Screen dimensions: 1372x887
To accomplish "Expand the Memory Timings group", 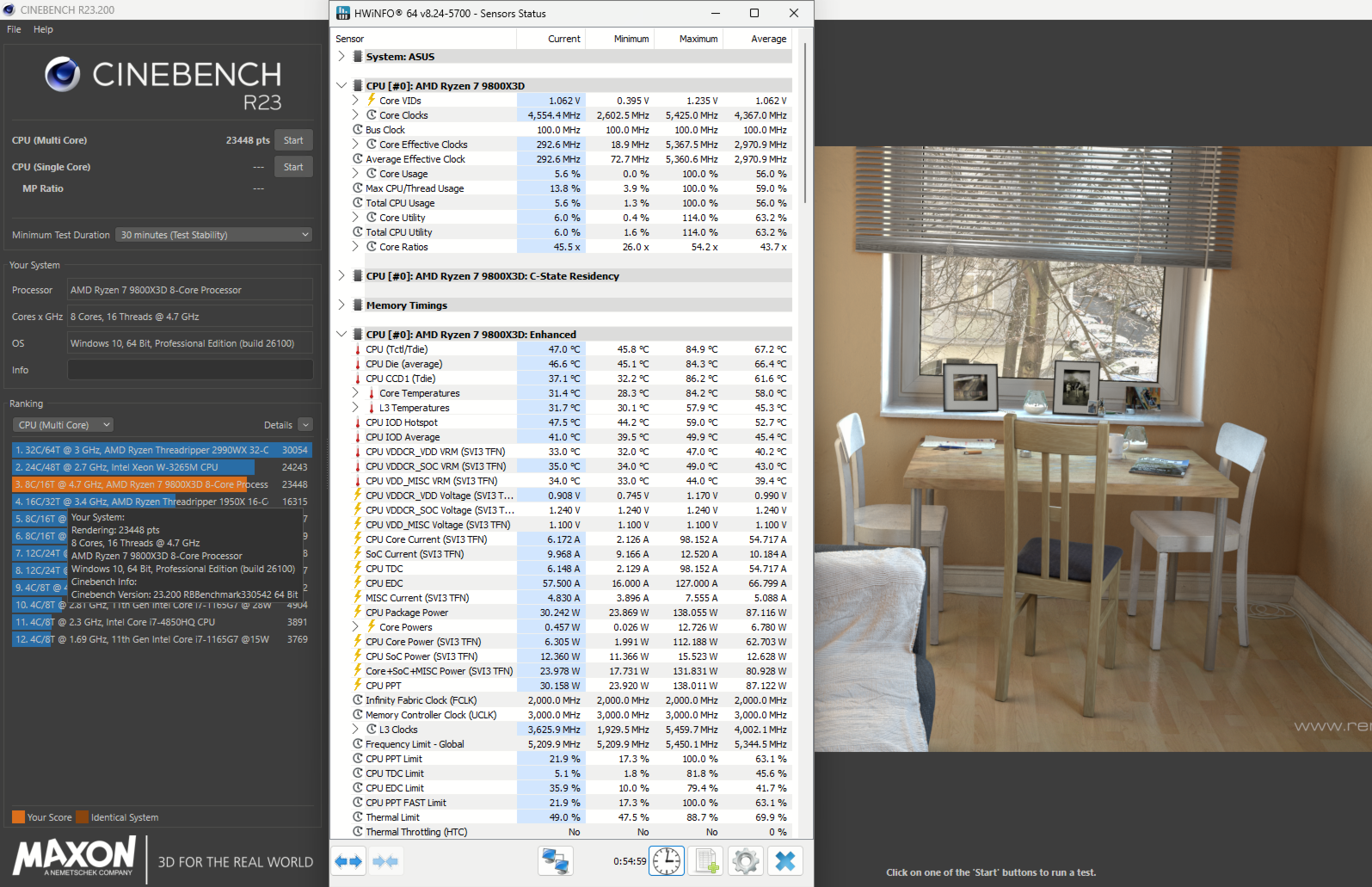I will (x=341, y=305).
